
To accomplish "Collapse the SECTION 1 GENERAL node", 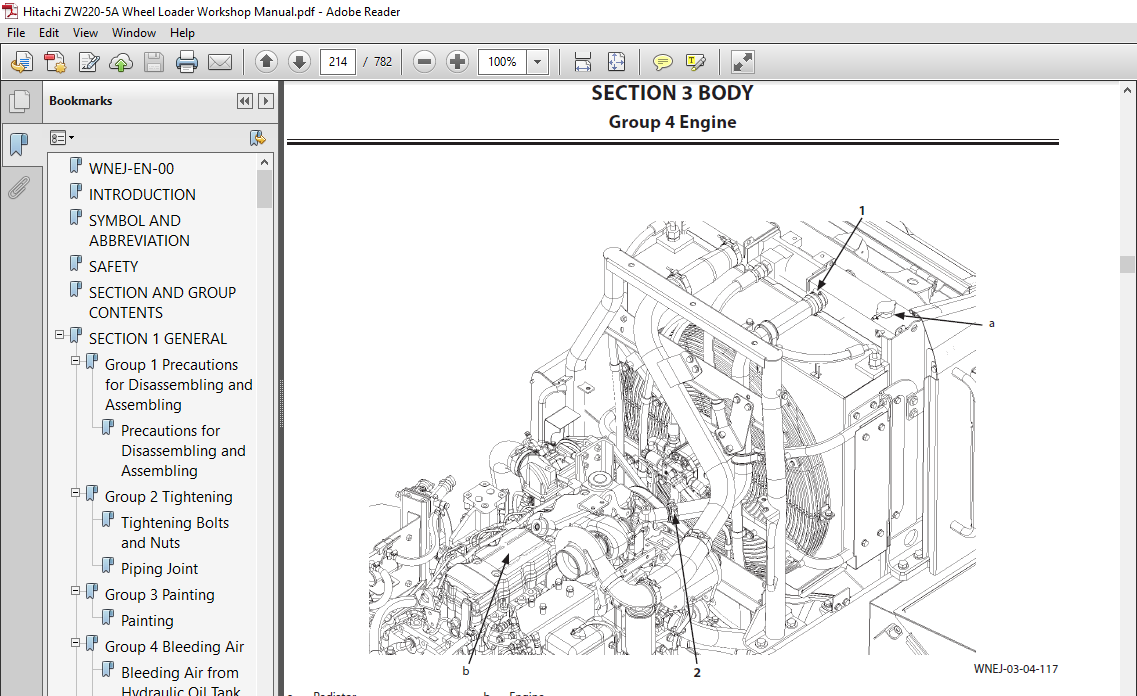I will point(59,335).
